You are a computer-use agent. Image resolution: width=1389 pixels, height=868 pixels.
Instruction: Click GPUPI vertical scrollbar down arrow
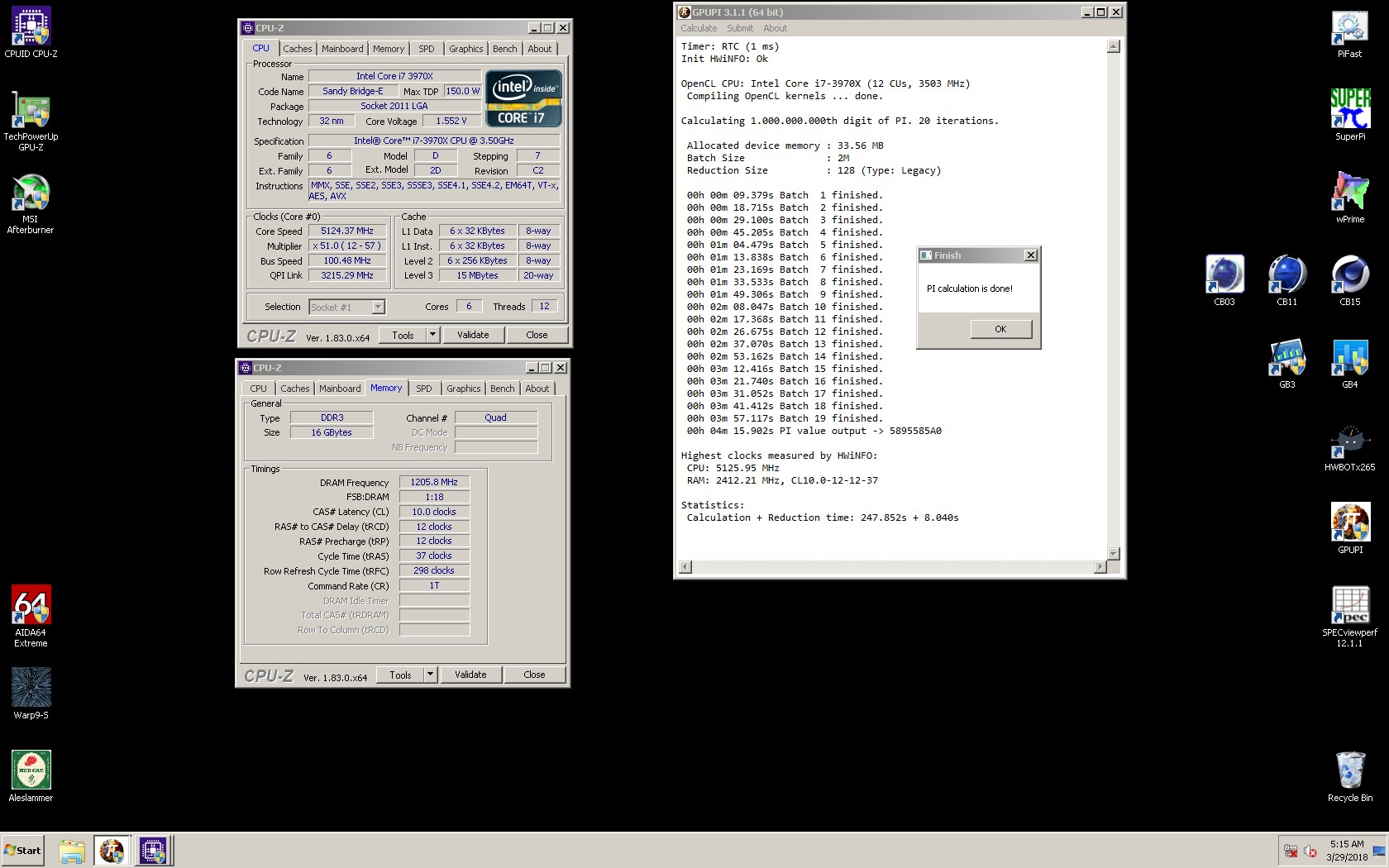coord(1113,553)
